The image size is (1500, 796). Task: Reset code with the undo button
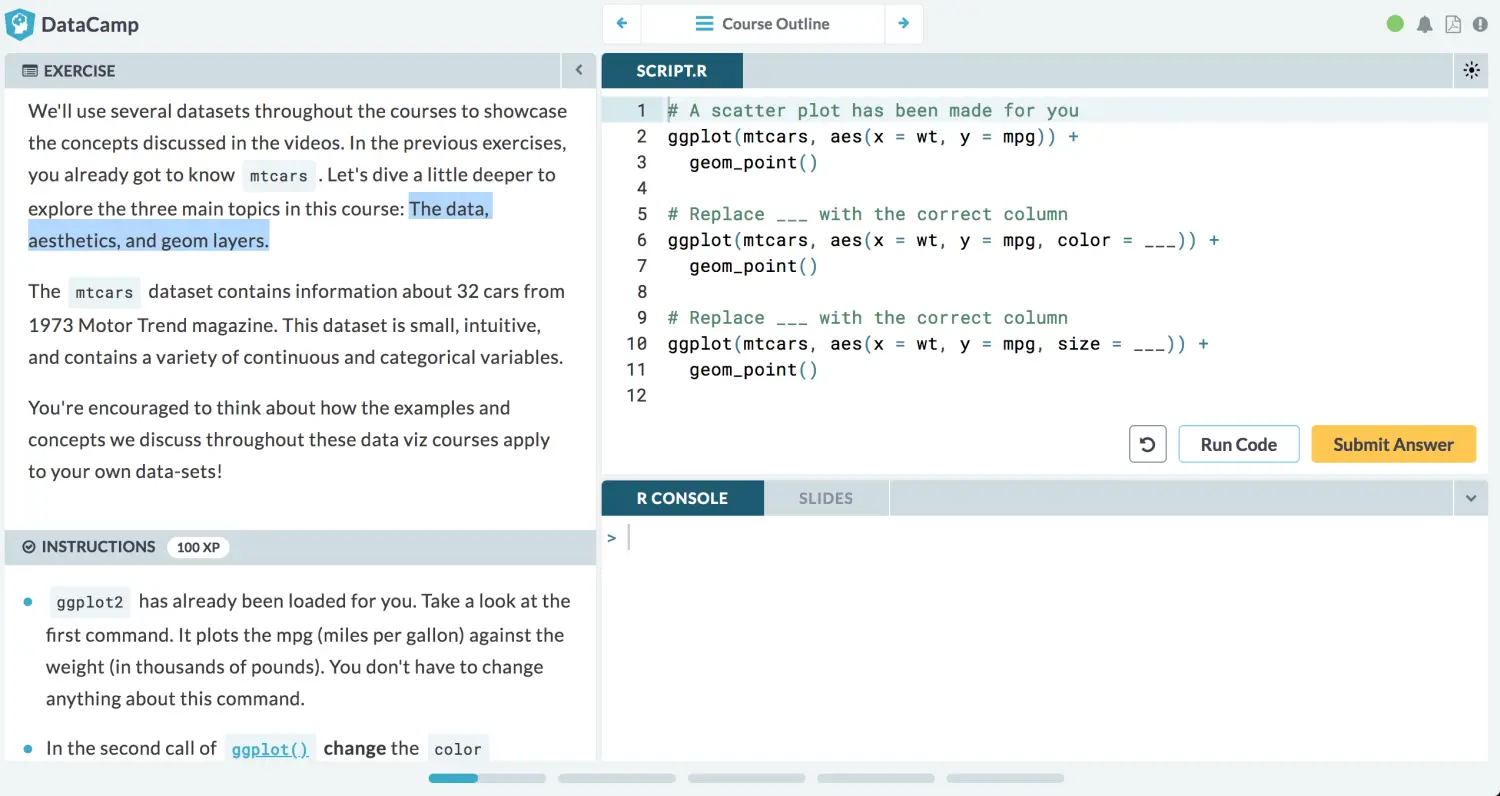[1148, 444]
